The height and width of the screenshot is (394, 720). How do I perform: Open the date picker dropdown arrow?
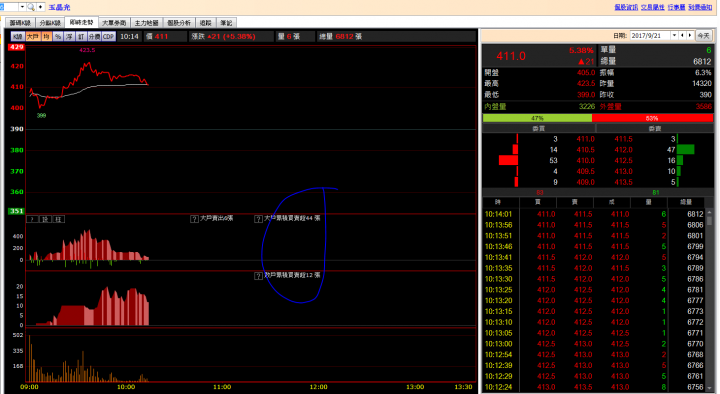(x=675, y=35)
